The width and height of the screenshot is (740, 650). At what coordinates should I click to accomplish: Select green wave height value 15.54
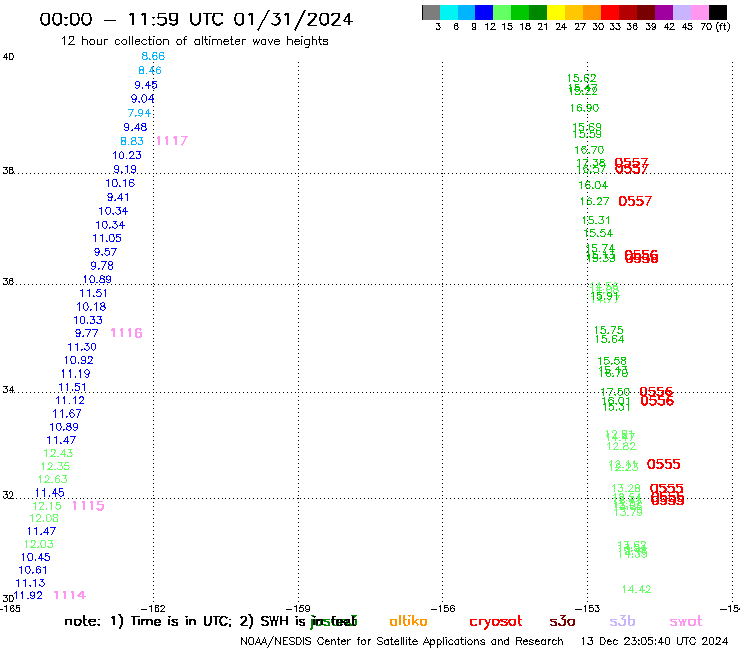tap(598, 233)
